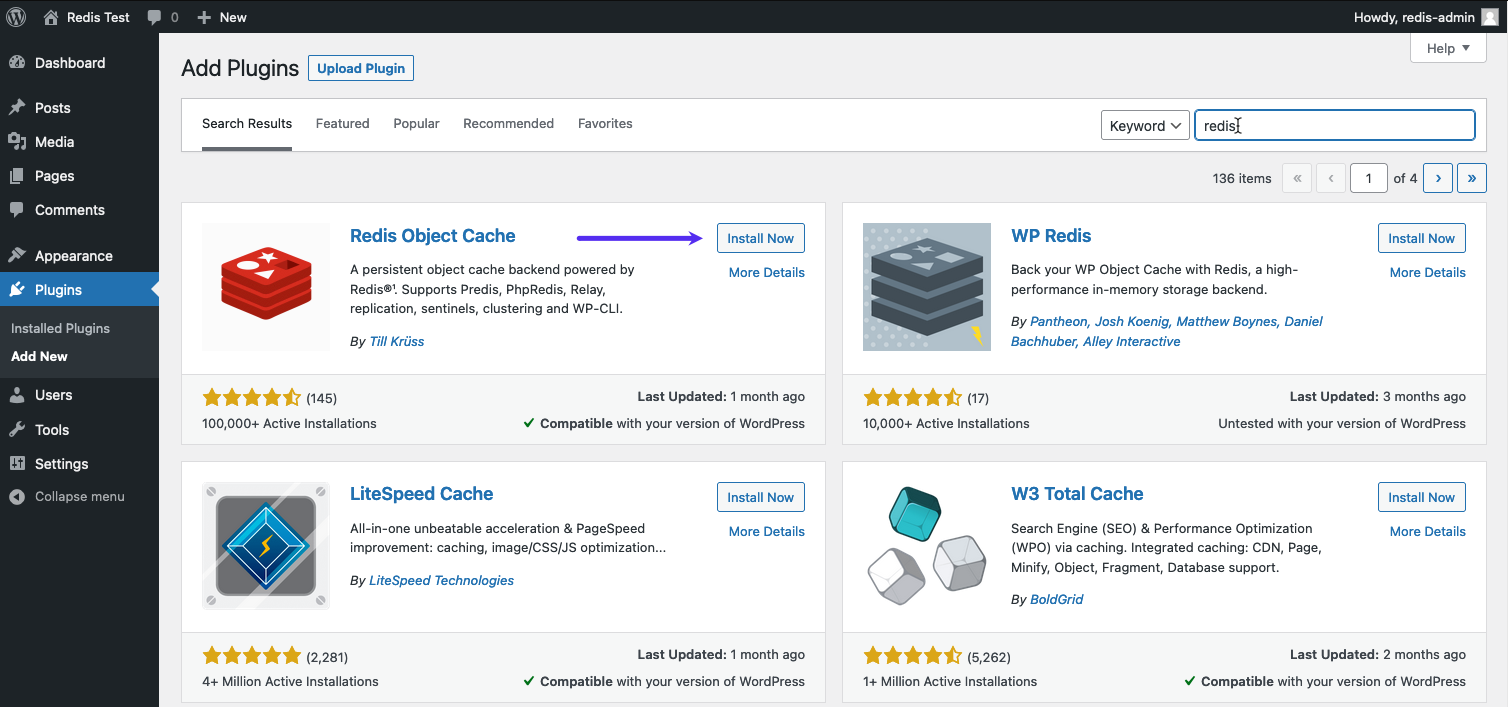Open the Posts pushpin icon
Screen dimensions: 1508x707
(x=21, y=107)
